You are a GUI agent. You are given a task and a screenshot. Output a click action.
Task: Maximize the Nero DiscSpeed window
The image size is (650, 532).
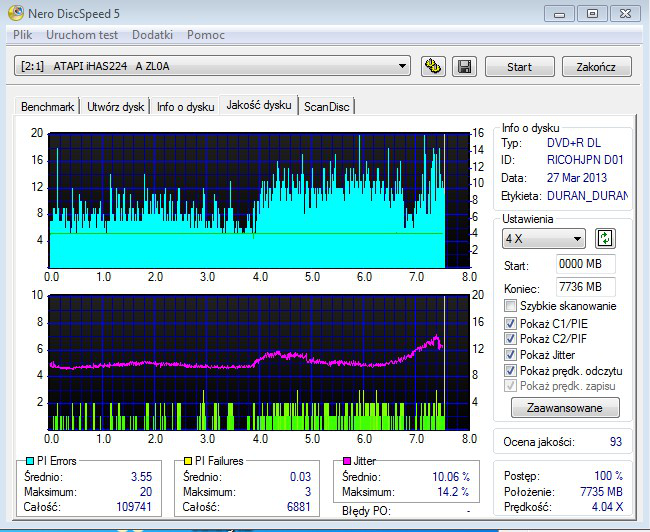pyautogui.click(x=592, y=14)
